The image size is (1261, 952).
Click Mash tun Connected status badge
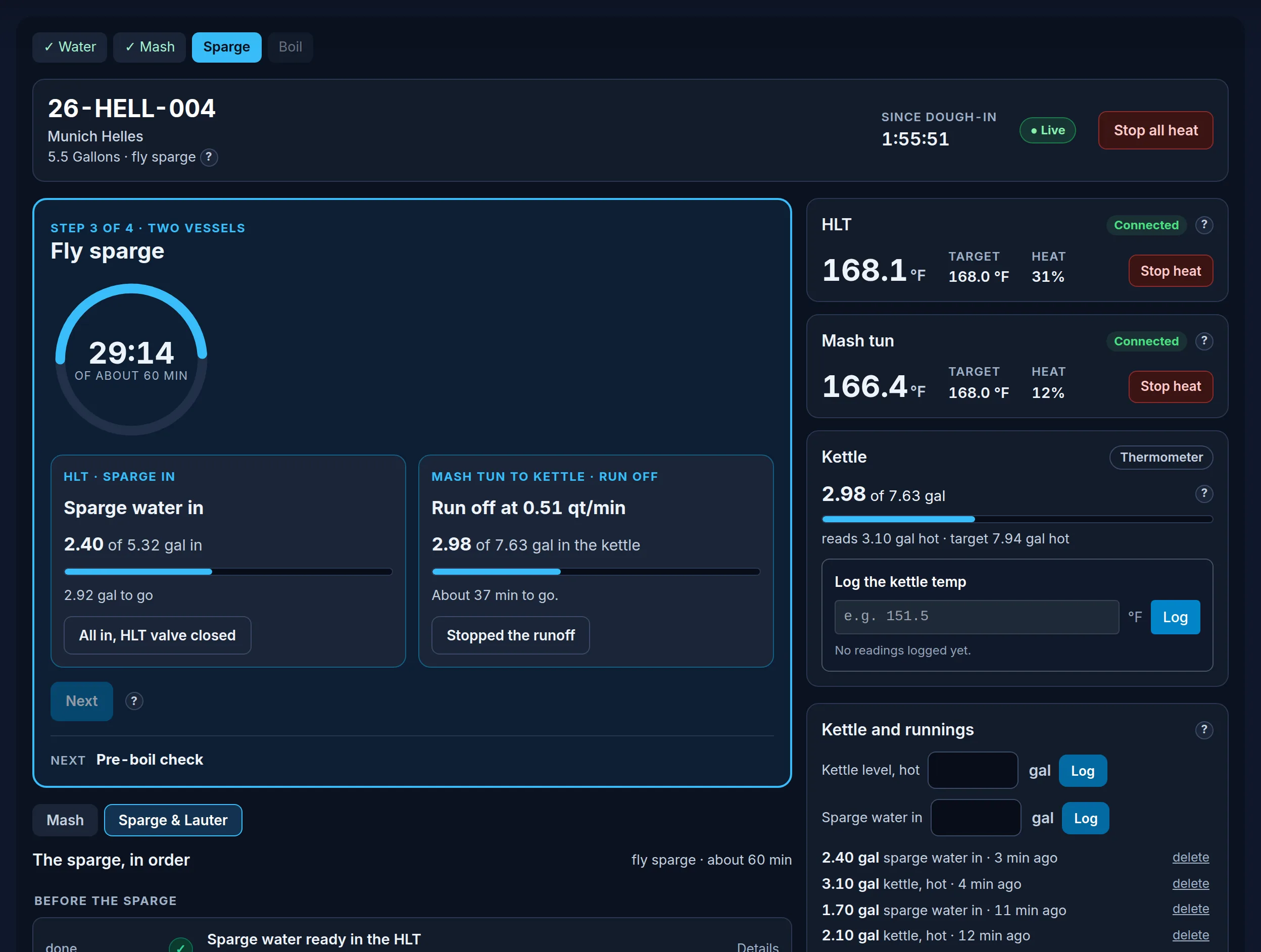[1146, 342]
